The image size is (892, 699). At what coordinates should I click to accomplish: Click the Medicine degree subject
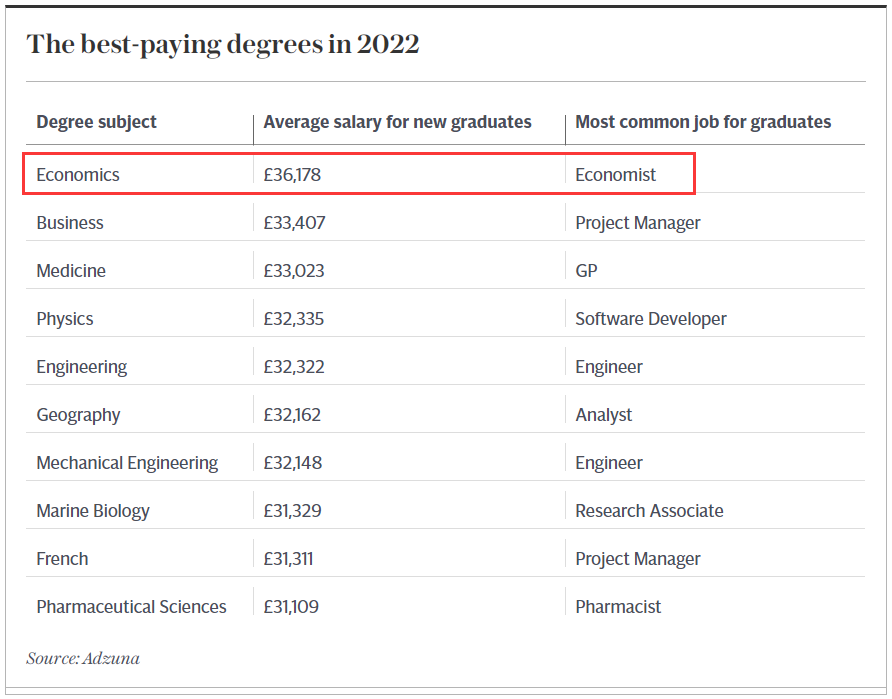coord(71,271)
